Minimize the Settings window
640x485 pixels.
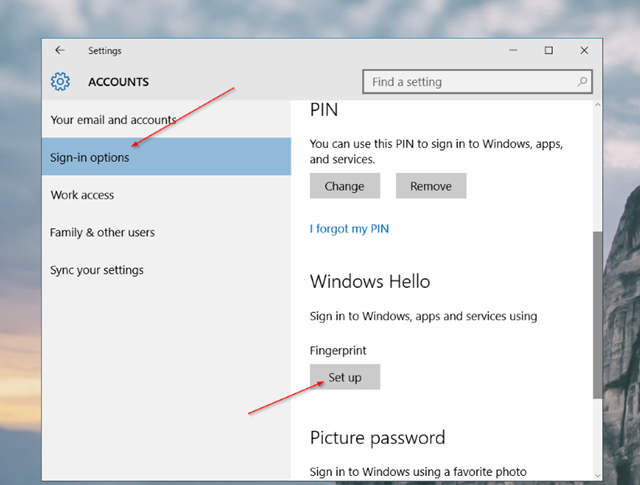tap(513, 50)
